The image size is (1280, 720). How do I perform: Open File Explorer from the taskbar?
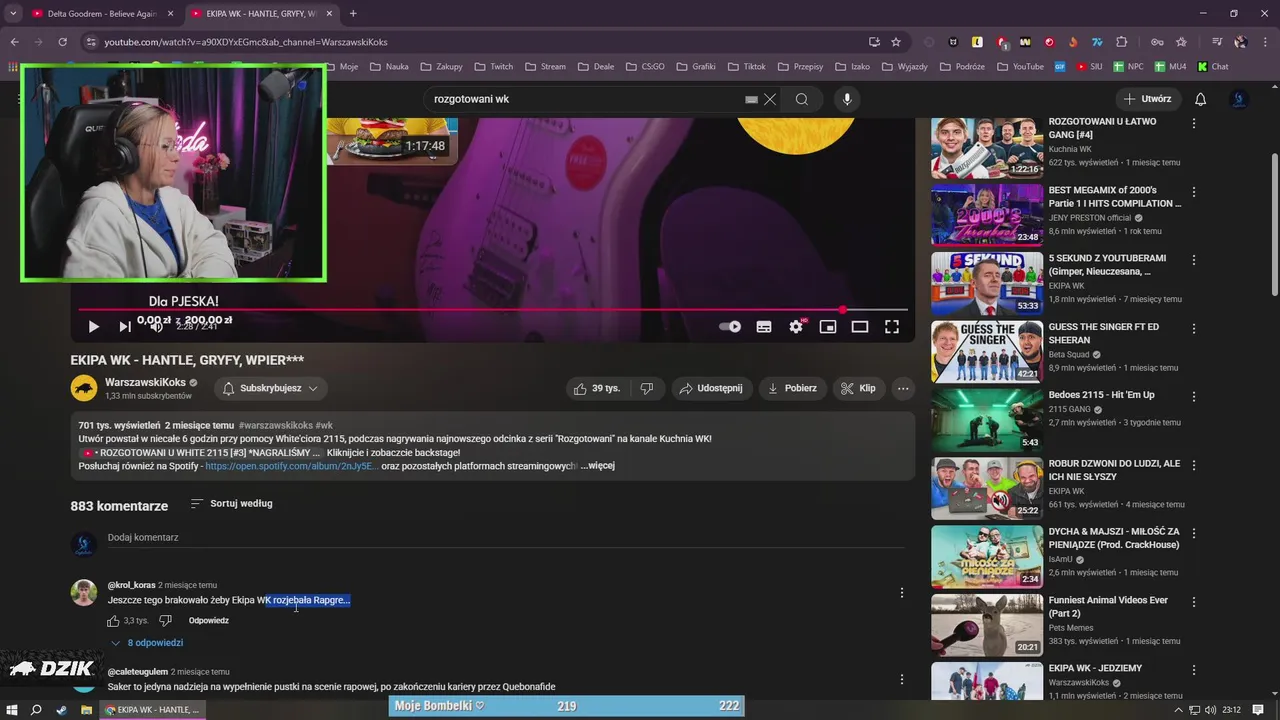[87, 710]
